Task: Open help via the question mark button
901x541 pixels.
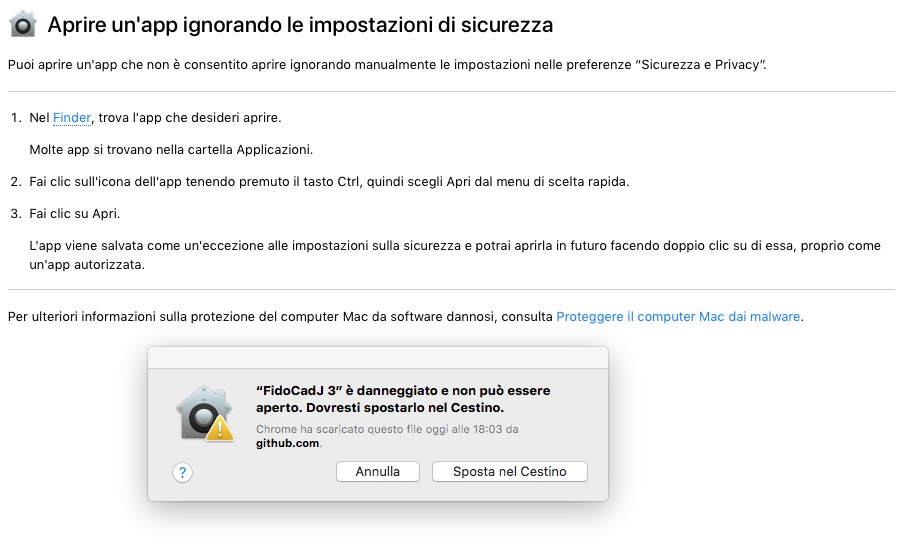Action: tap(182, 473)
